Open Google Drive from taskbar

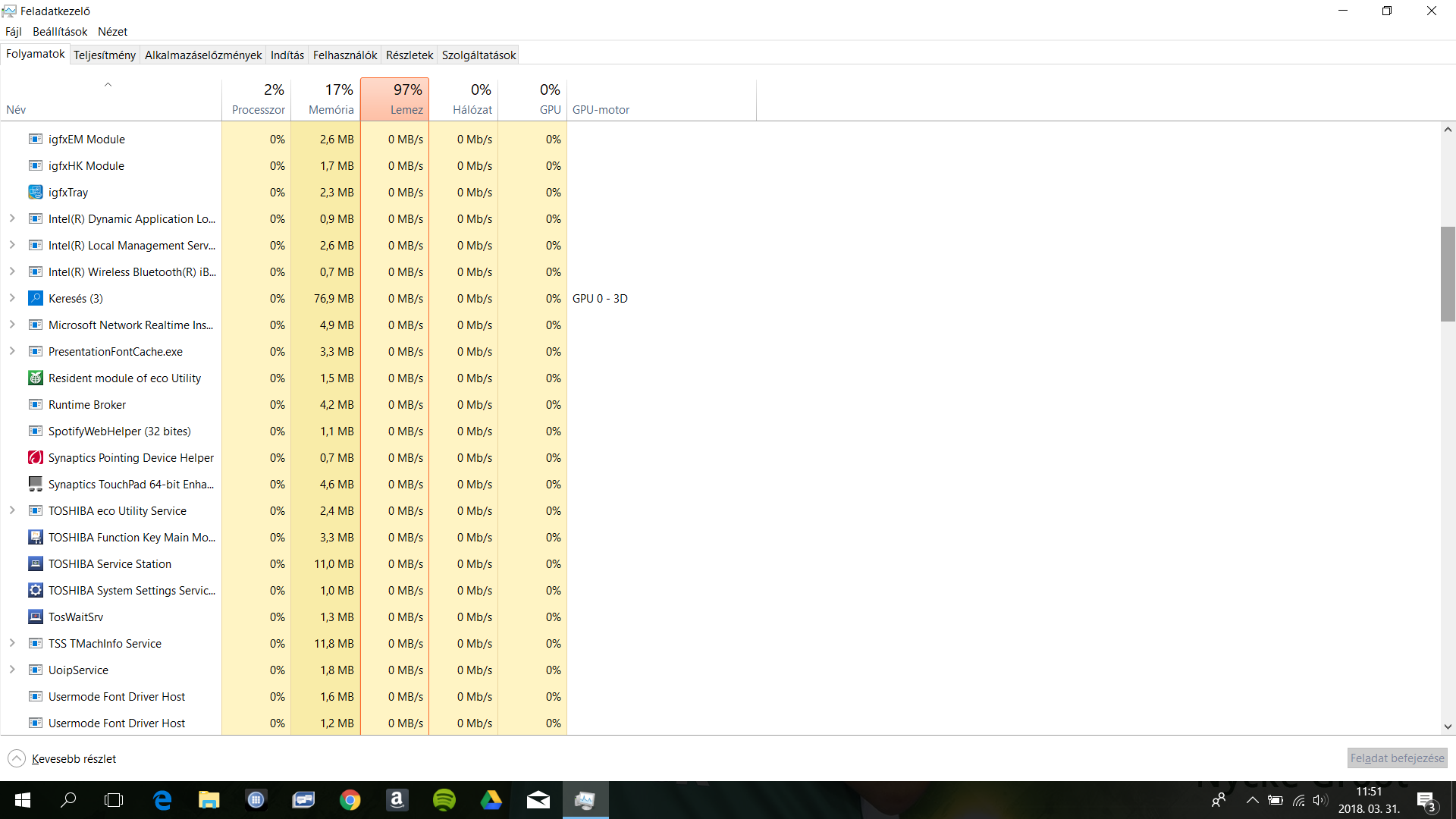click(491, 800)
